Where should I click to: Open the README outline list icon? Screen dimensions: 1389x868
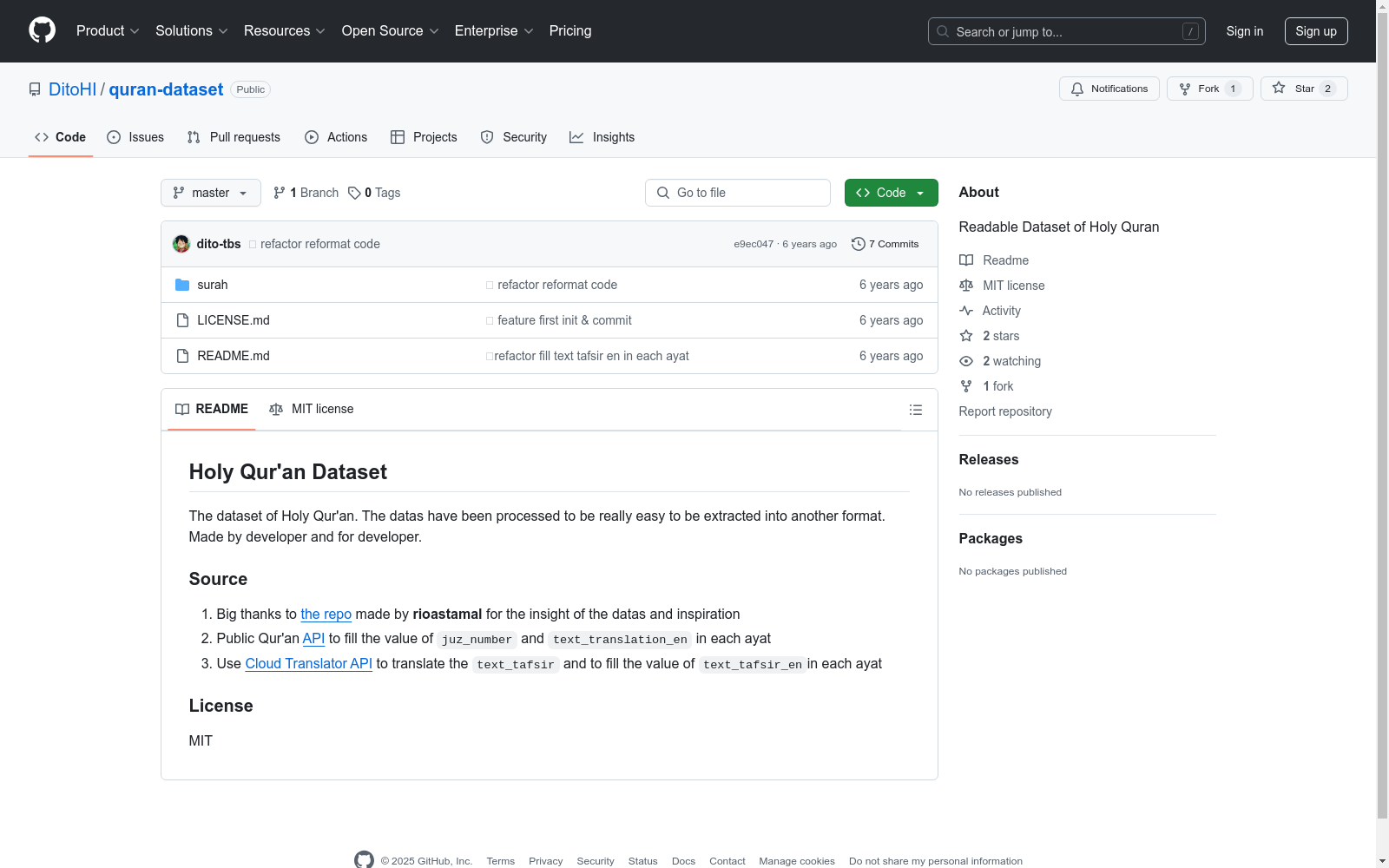[916, 410]
